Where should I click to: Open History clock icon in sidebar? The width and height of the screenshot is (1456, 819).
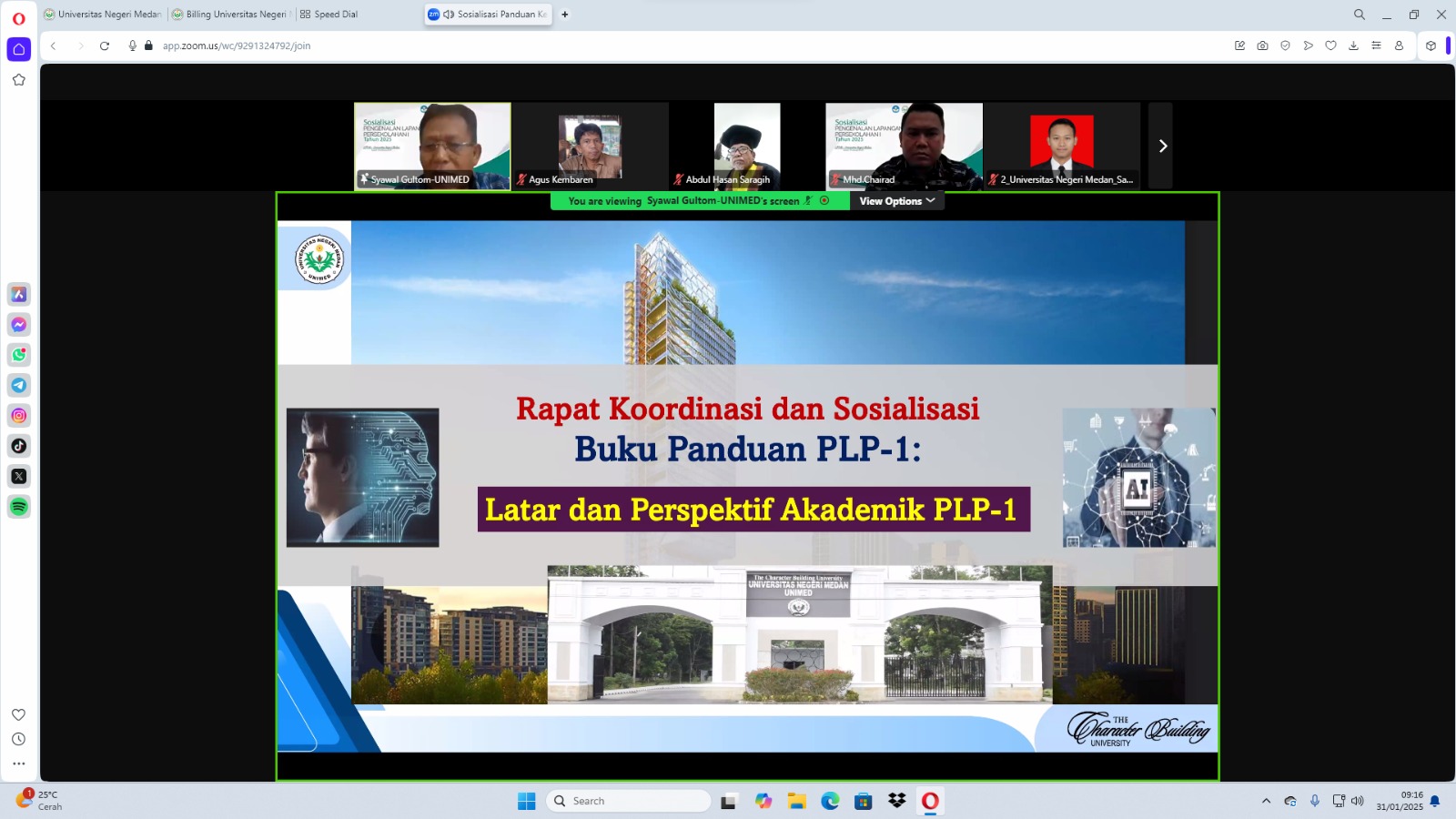(x=19, y=739)
